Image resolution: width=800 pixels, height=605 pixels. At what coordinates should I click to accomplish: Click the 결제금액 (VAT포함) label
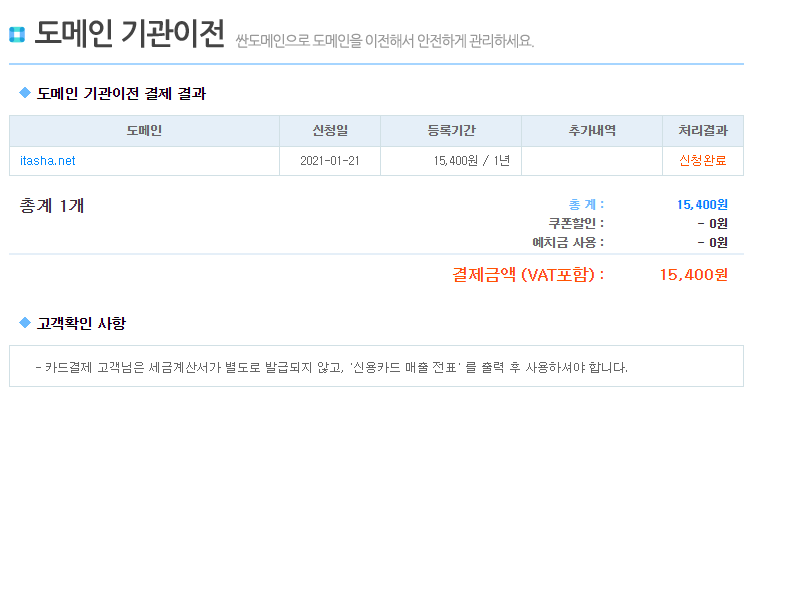pos(528,275)
